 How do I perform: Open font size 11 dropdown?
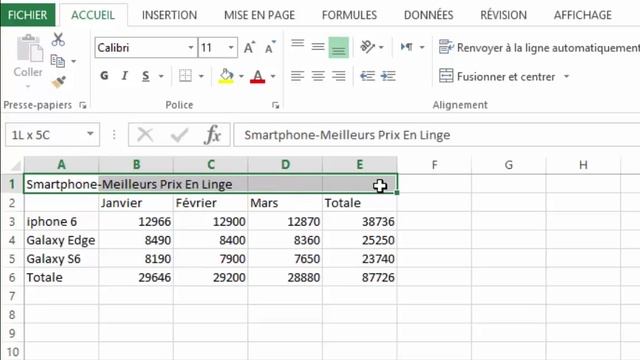pos(231,48)
